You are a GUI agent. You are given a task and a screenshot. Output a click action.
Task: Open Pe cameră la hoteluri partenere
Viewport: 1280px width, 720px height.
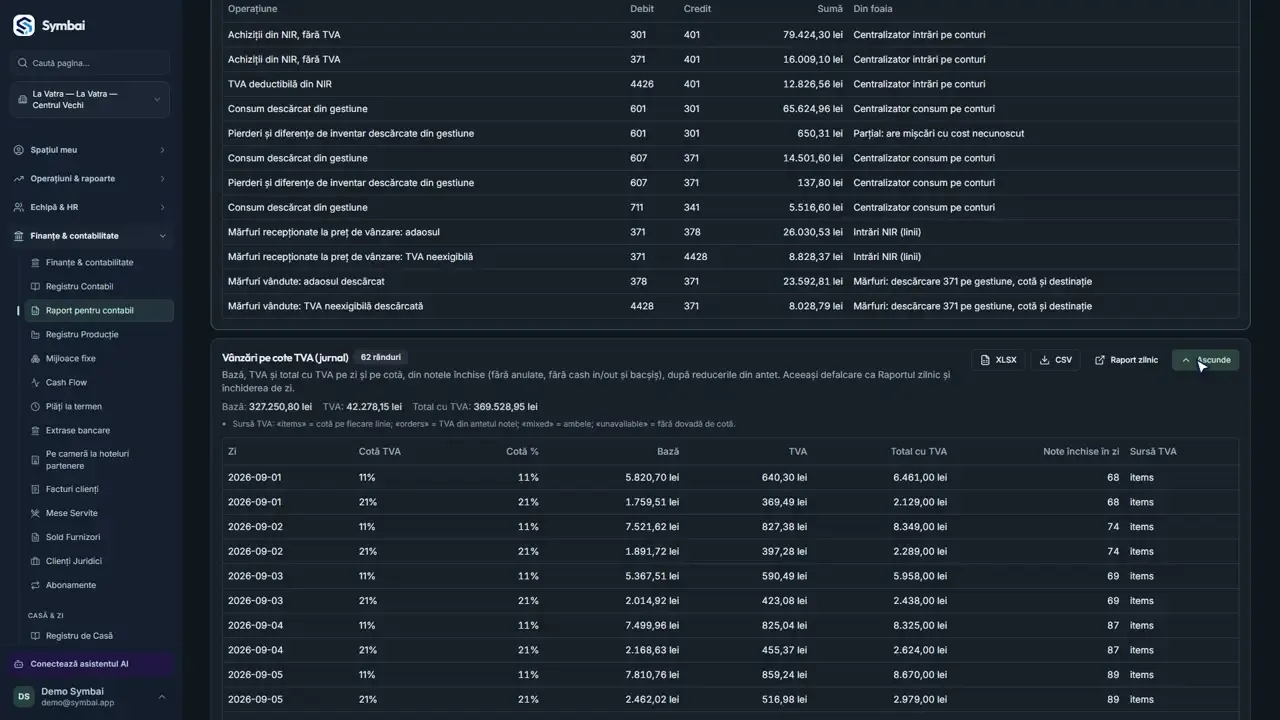pyautogui.click(x=99, y=460)
